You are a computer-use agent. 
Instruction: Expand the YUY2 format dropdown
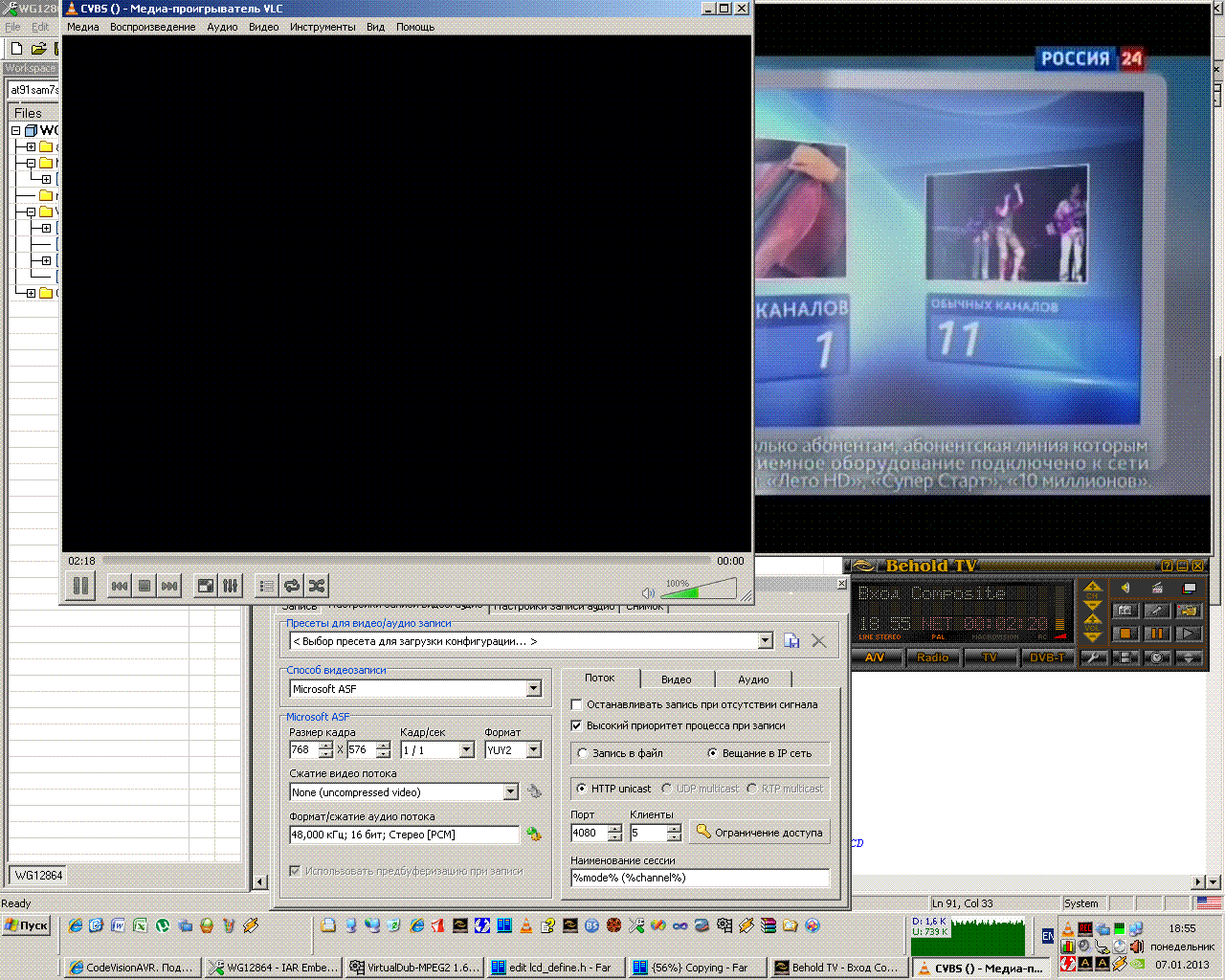click(x=533, y=750)
